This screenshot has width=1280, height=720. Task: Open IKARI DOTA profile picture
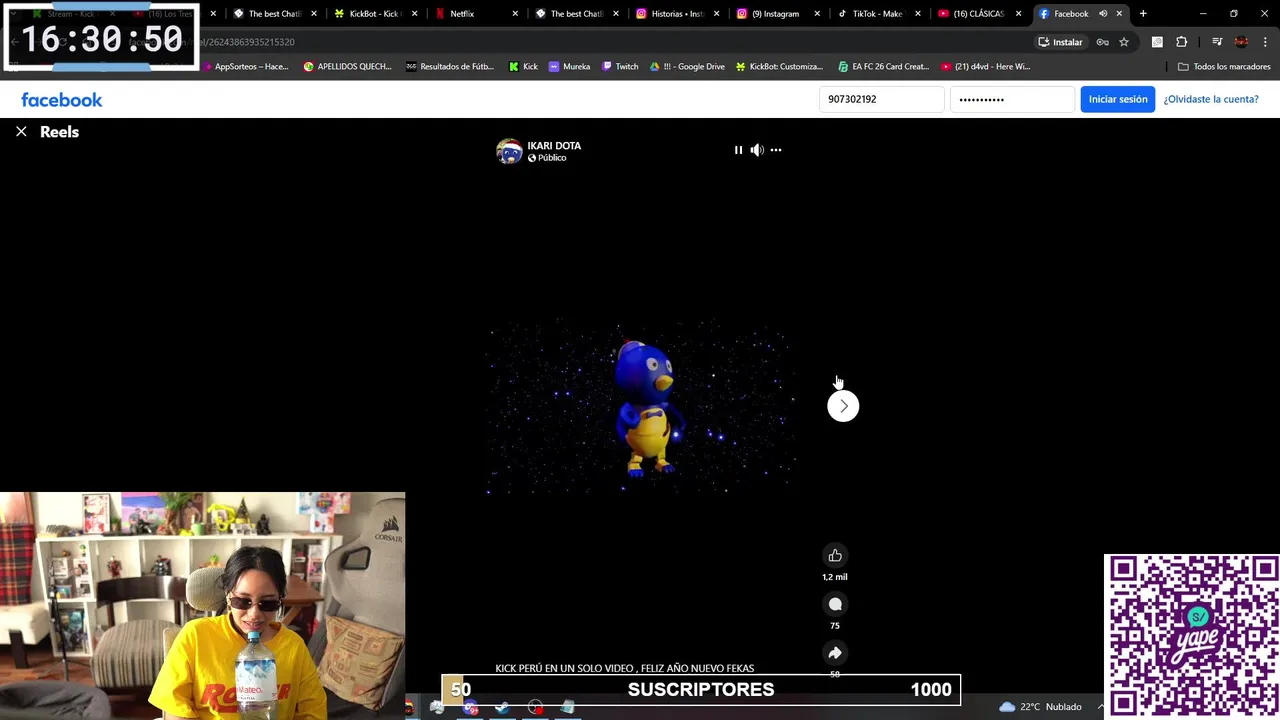pyautogui.click(x=509, y=151)
